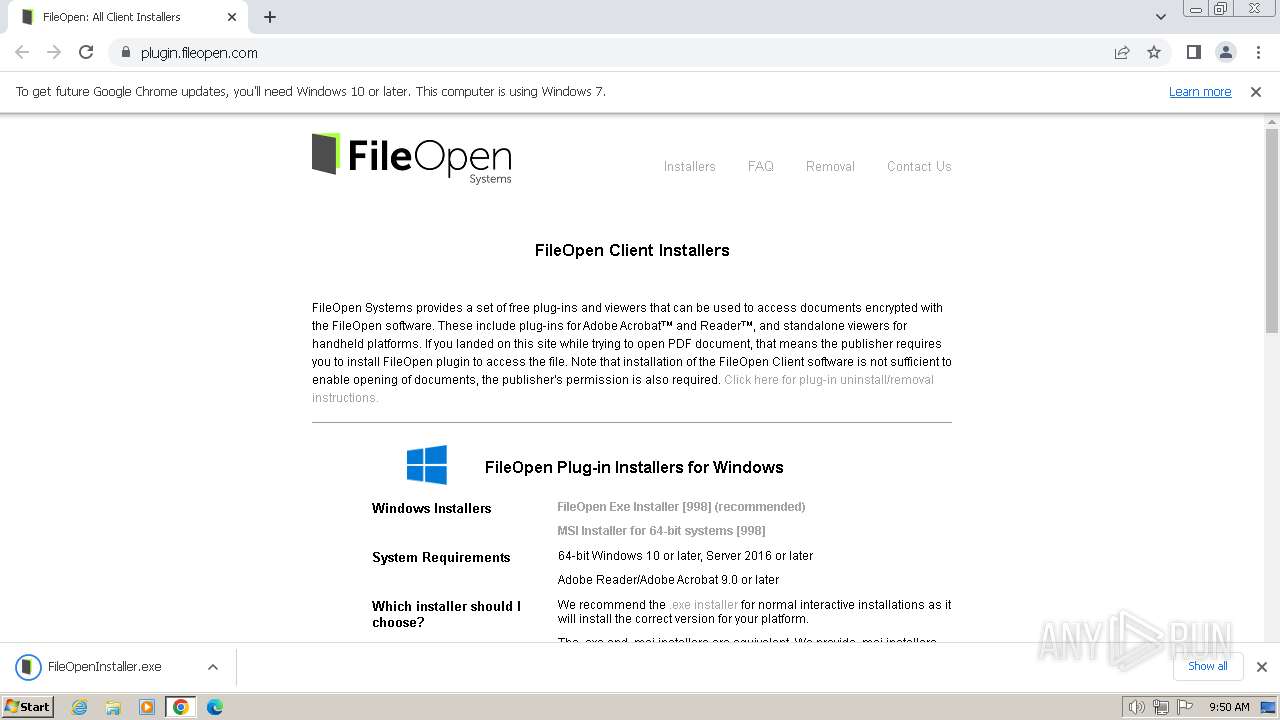Screen dimensions: 1280x720
Task: Click the System Requirements label
Action: click(x=441, y=558)
